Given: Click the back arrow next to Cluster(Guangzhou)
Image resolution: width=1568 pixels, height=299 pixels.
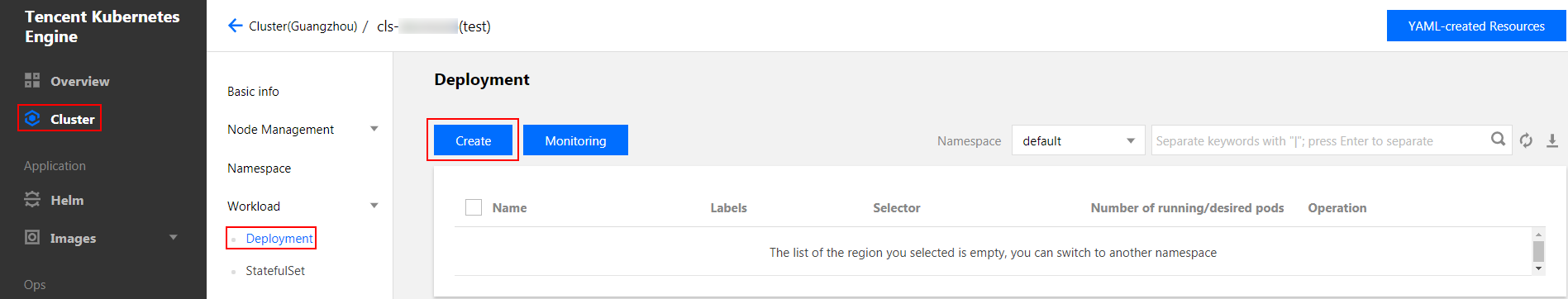Looking at the screenshot, I should tap(235, 26).
